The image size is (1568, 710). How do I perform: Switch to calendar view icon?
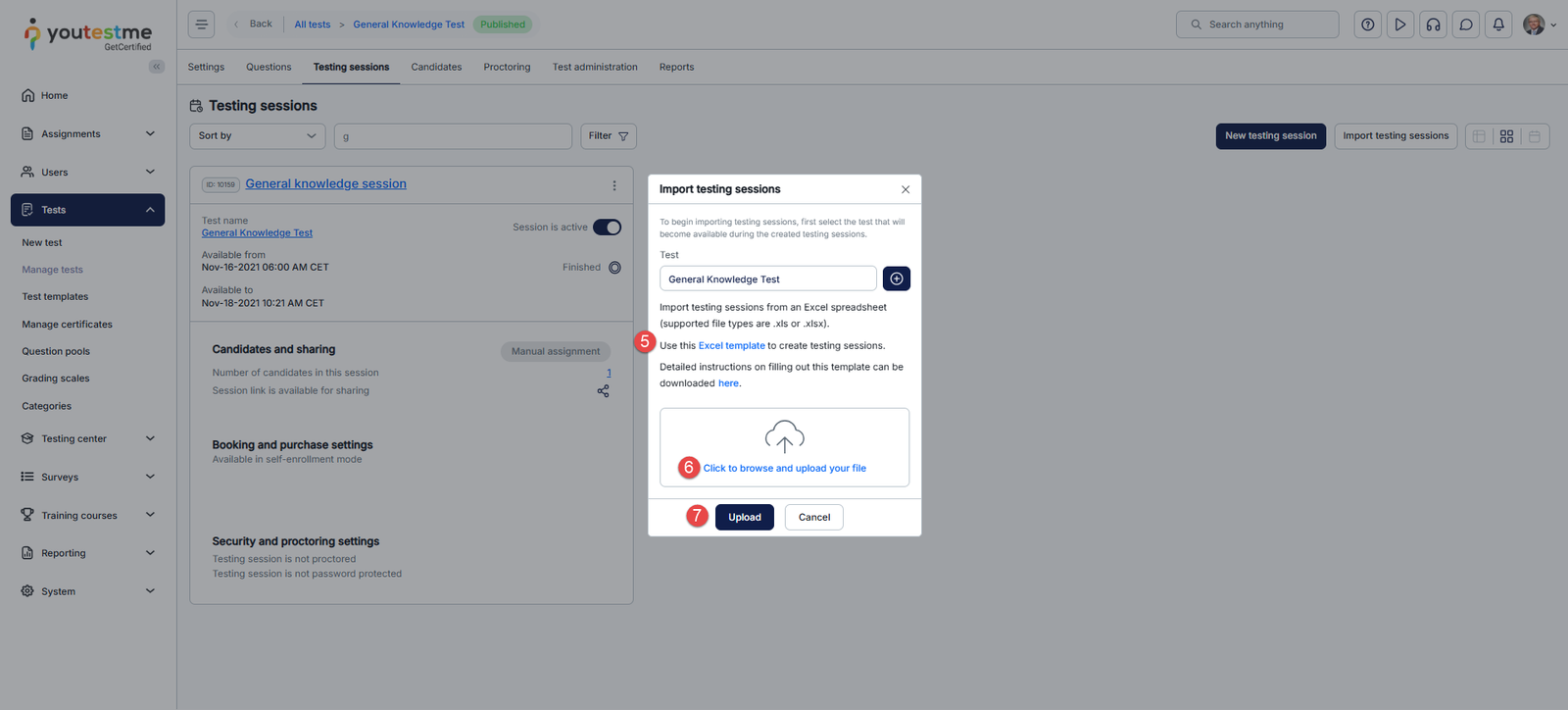coord(1535,136)
